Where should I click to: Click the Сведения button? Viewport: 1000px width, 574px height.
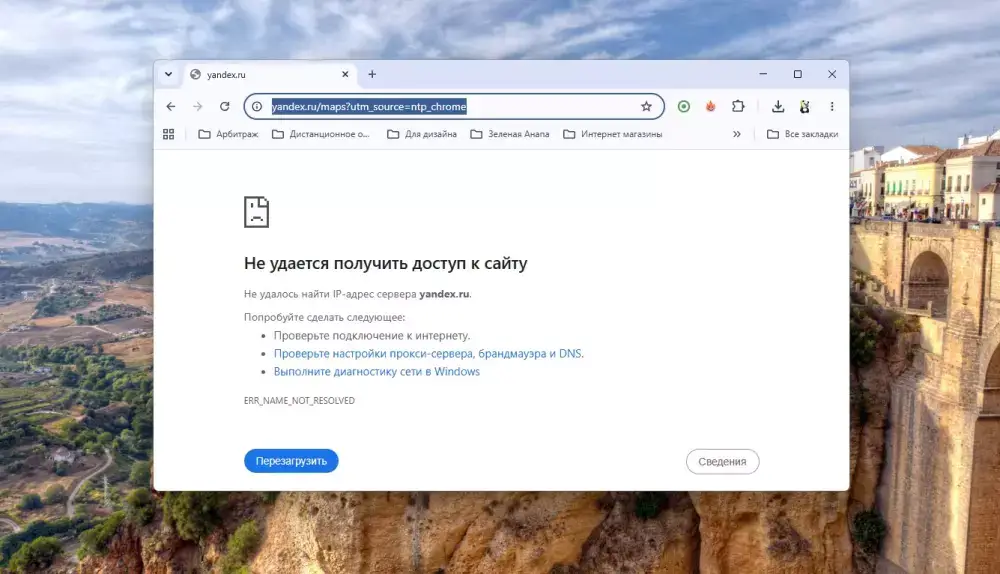tap(723, 461)
